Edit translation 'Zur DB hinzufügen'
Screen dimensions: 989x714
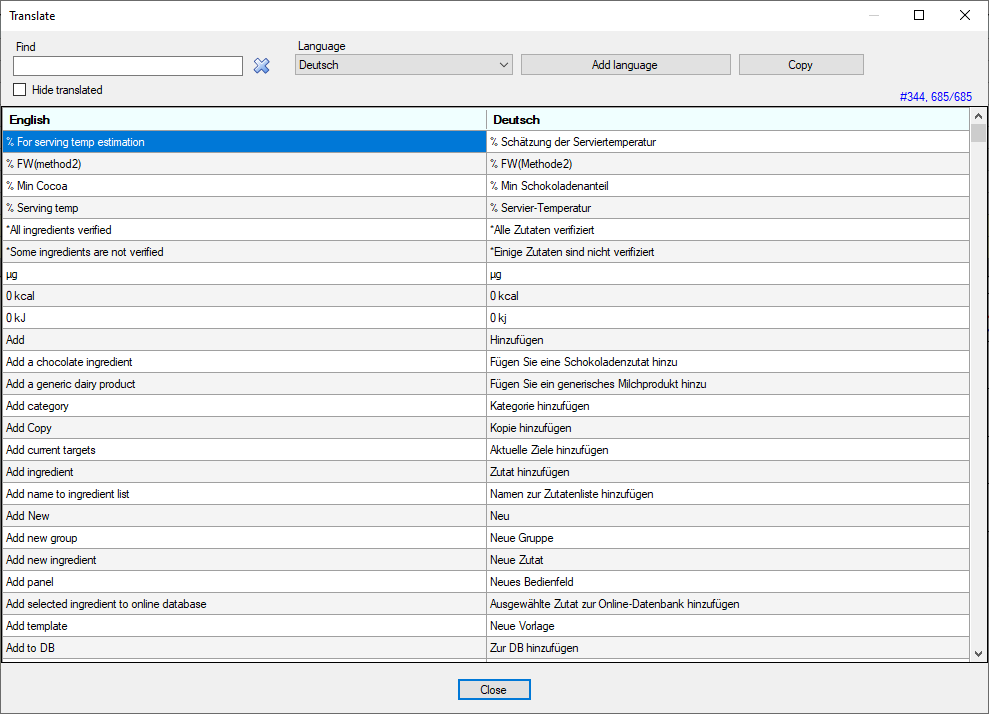[728, 648]
